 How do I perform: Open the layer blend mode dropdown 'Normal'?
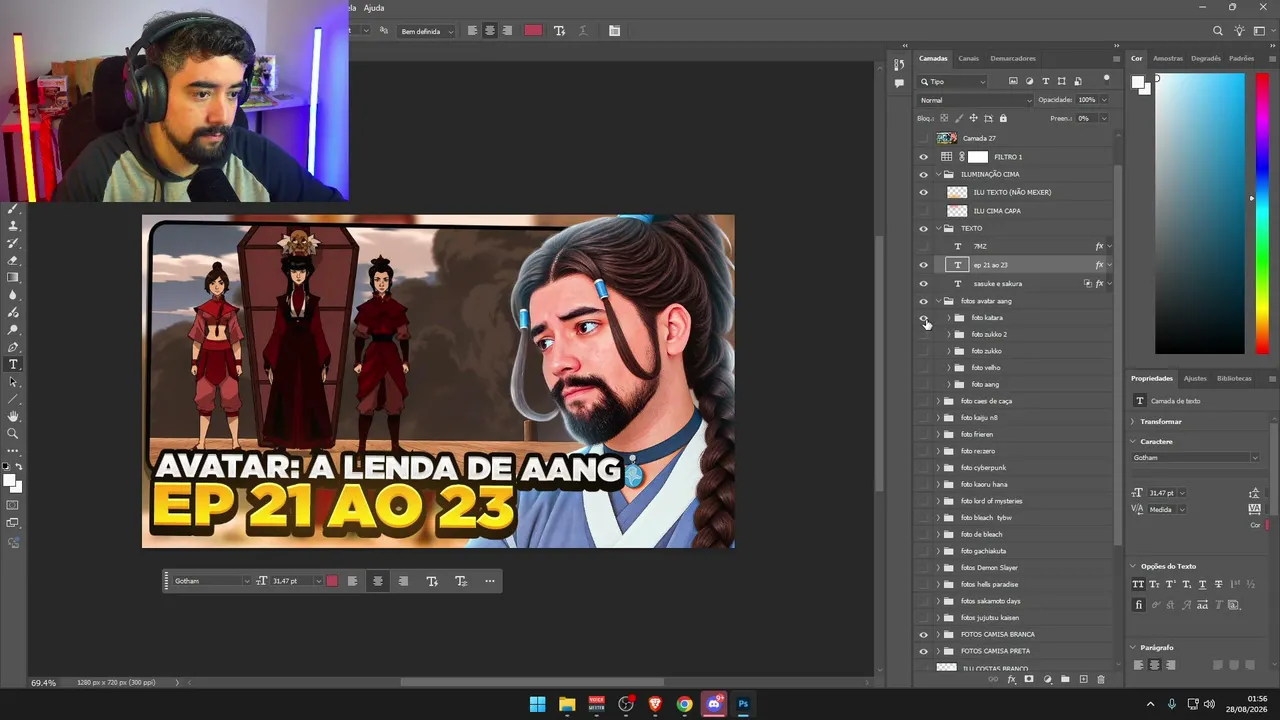(975, 100)
